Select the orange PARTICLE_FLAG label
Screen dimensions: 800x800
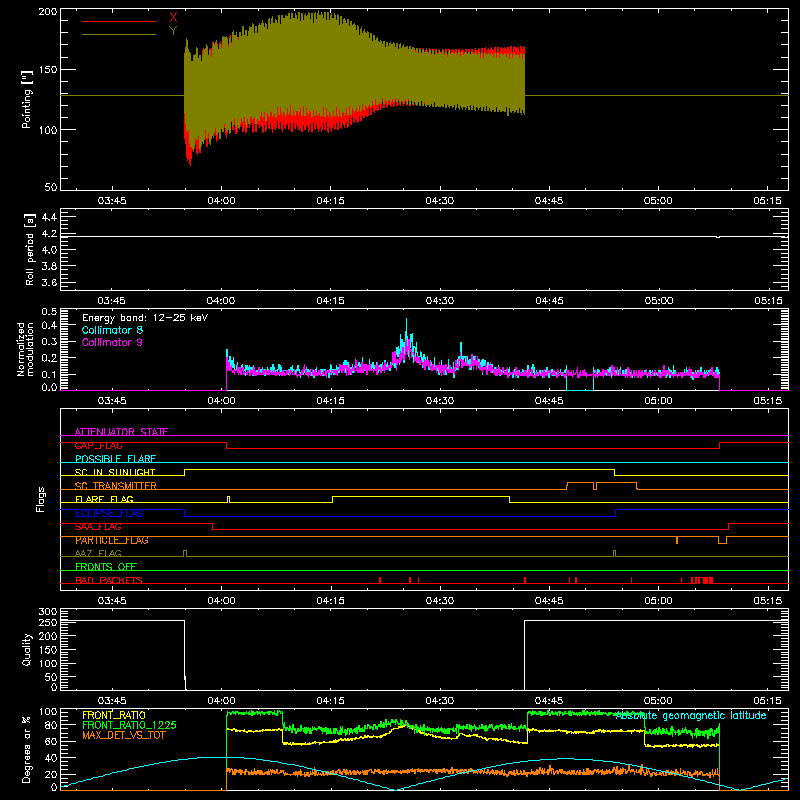(x=112, y=540)
